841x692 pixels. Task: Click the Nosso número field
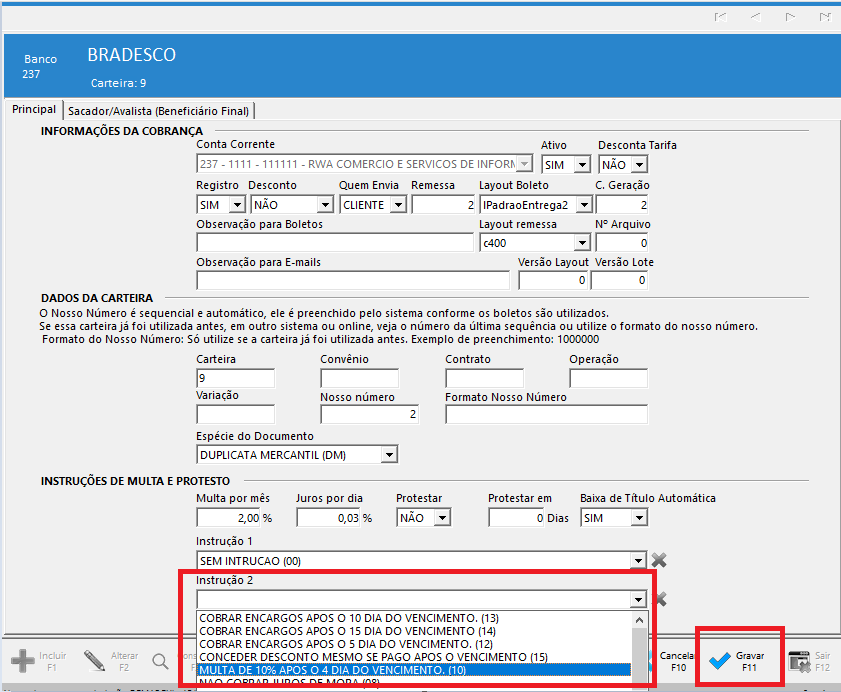coord(370,414)
